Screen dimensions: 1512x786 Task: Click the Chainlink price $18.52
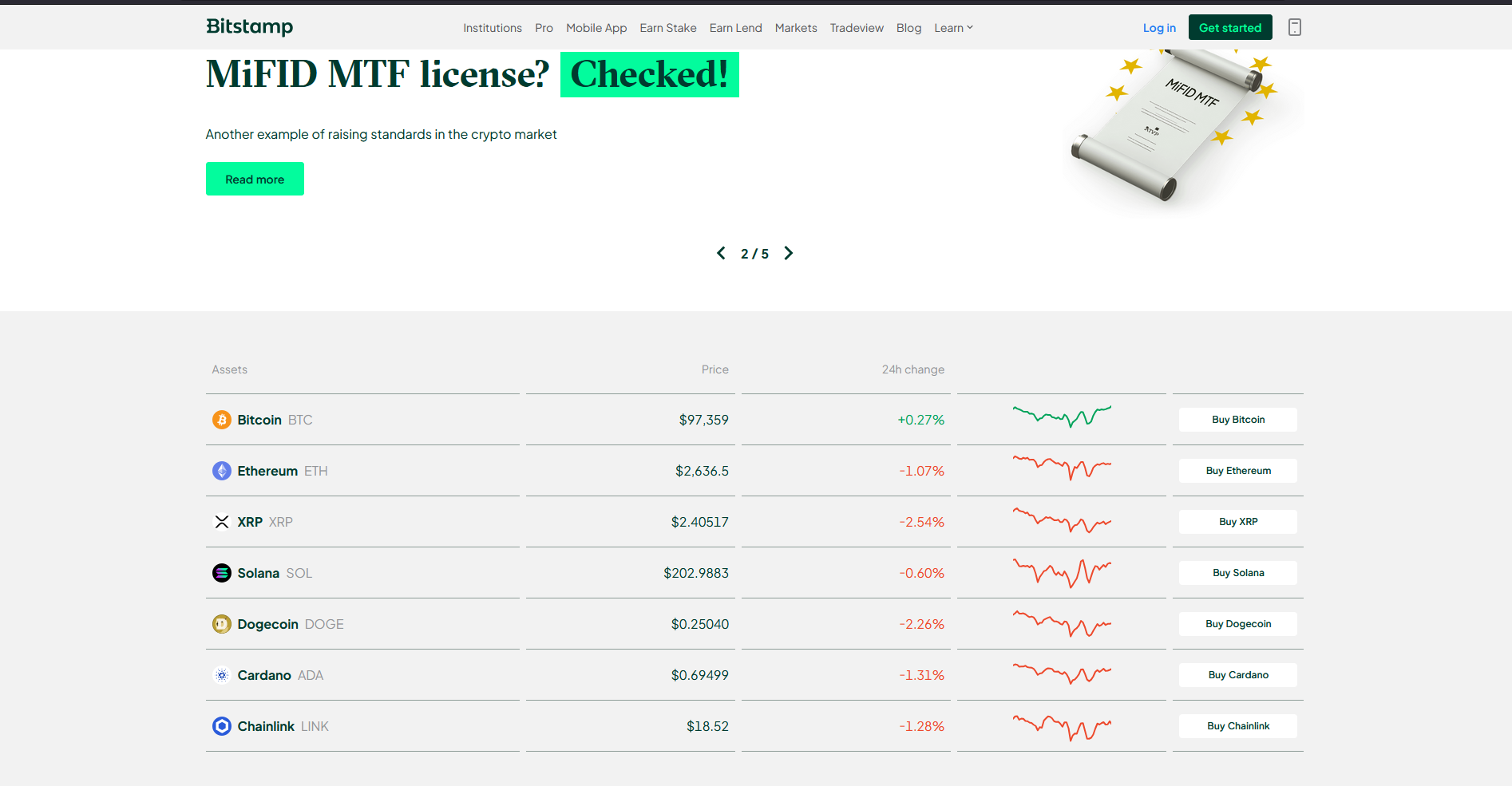tap(707, 726)
